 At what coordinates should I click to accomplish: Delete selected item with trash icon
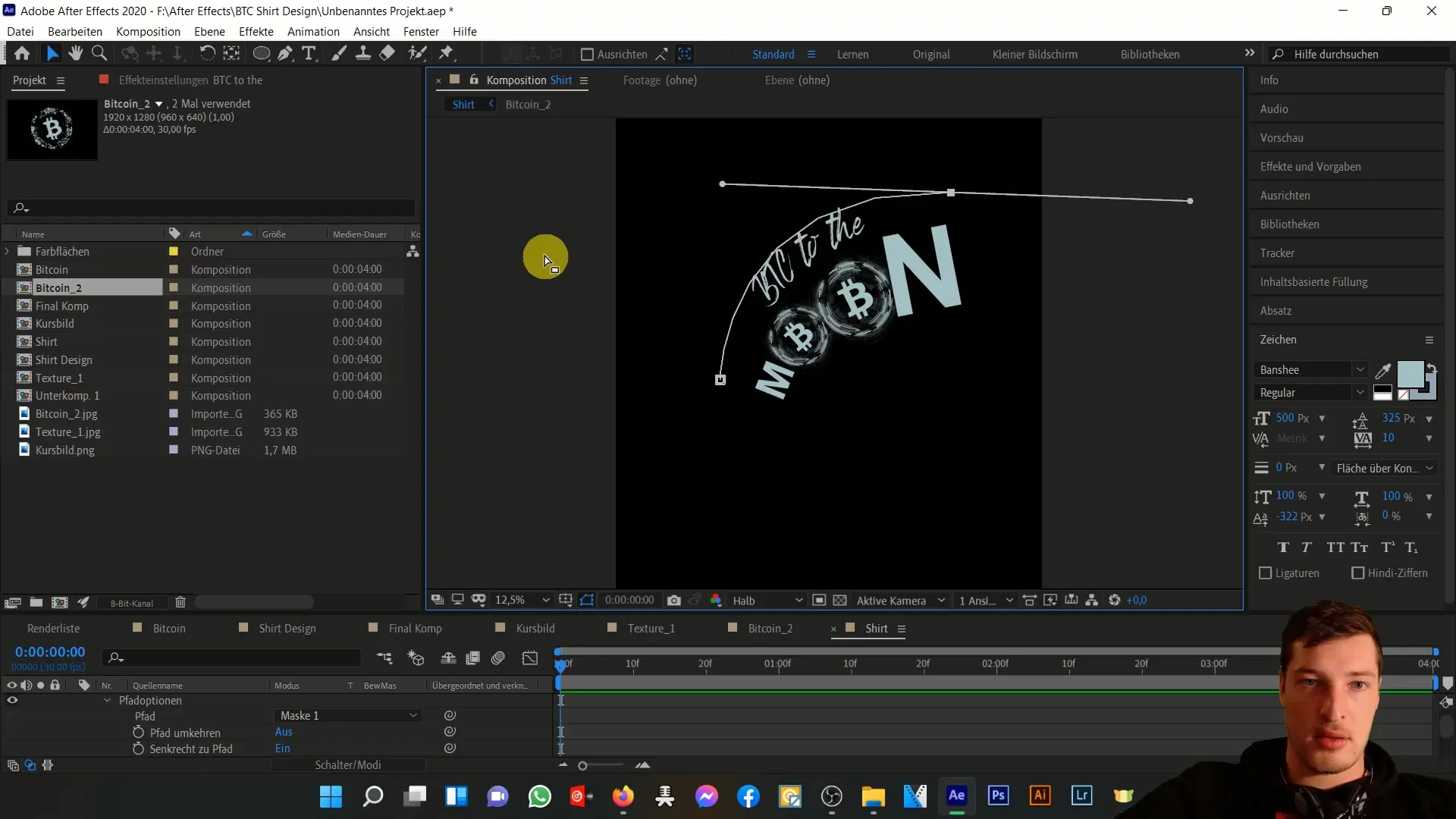pyautogui.click(x=180, y=602)
